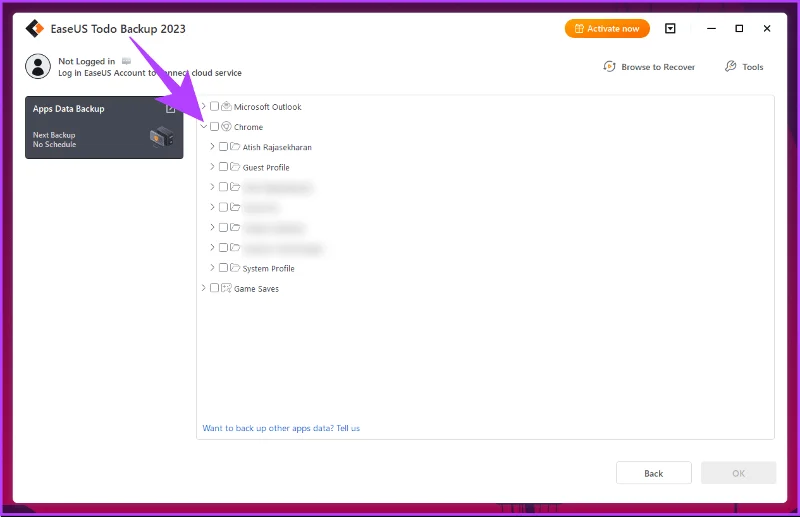Check the Chrome checkbox
800x517 pixels.
214,127
